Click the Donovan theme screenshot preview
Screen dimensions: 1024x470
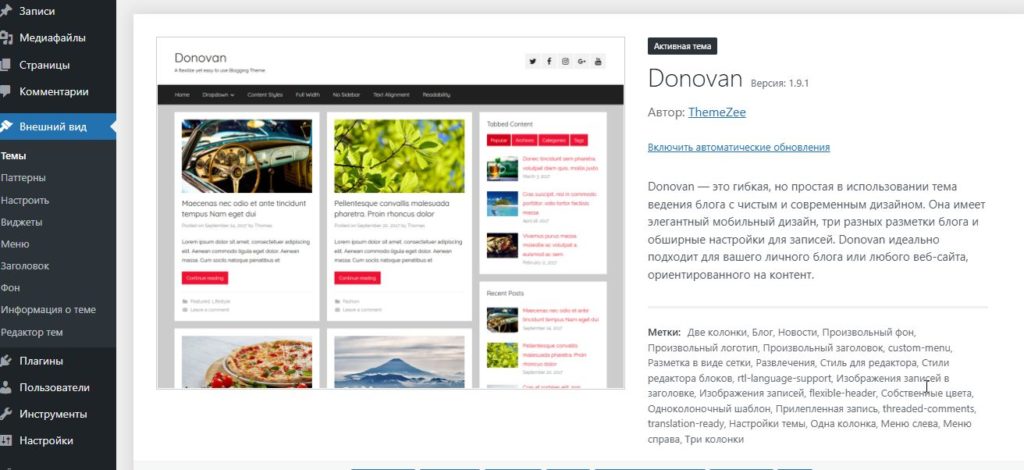391,213
